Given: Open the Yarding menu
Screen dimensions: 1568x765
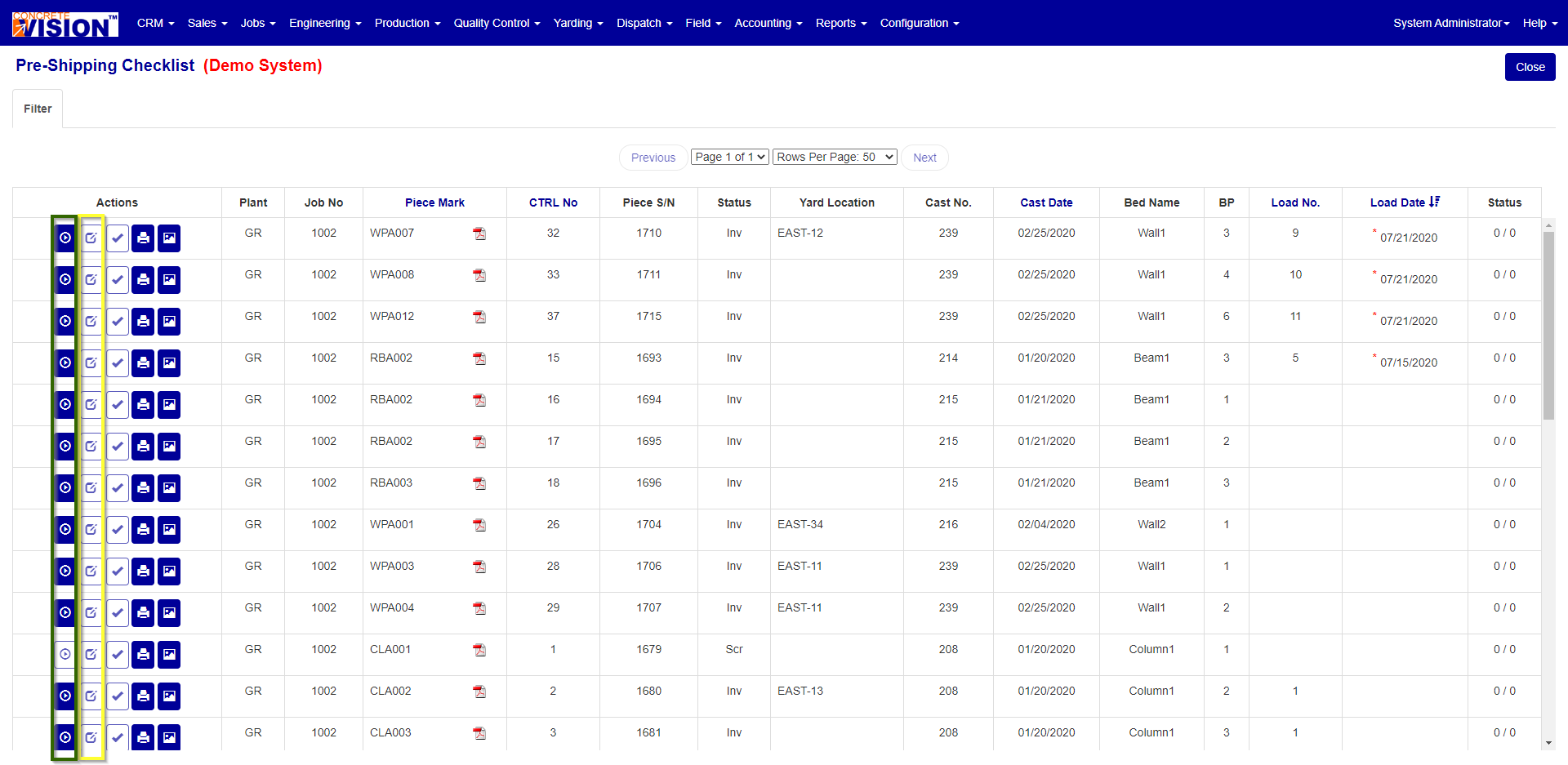Looking at the screenshot, I should [x=578, y=23].
